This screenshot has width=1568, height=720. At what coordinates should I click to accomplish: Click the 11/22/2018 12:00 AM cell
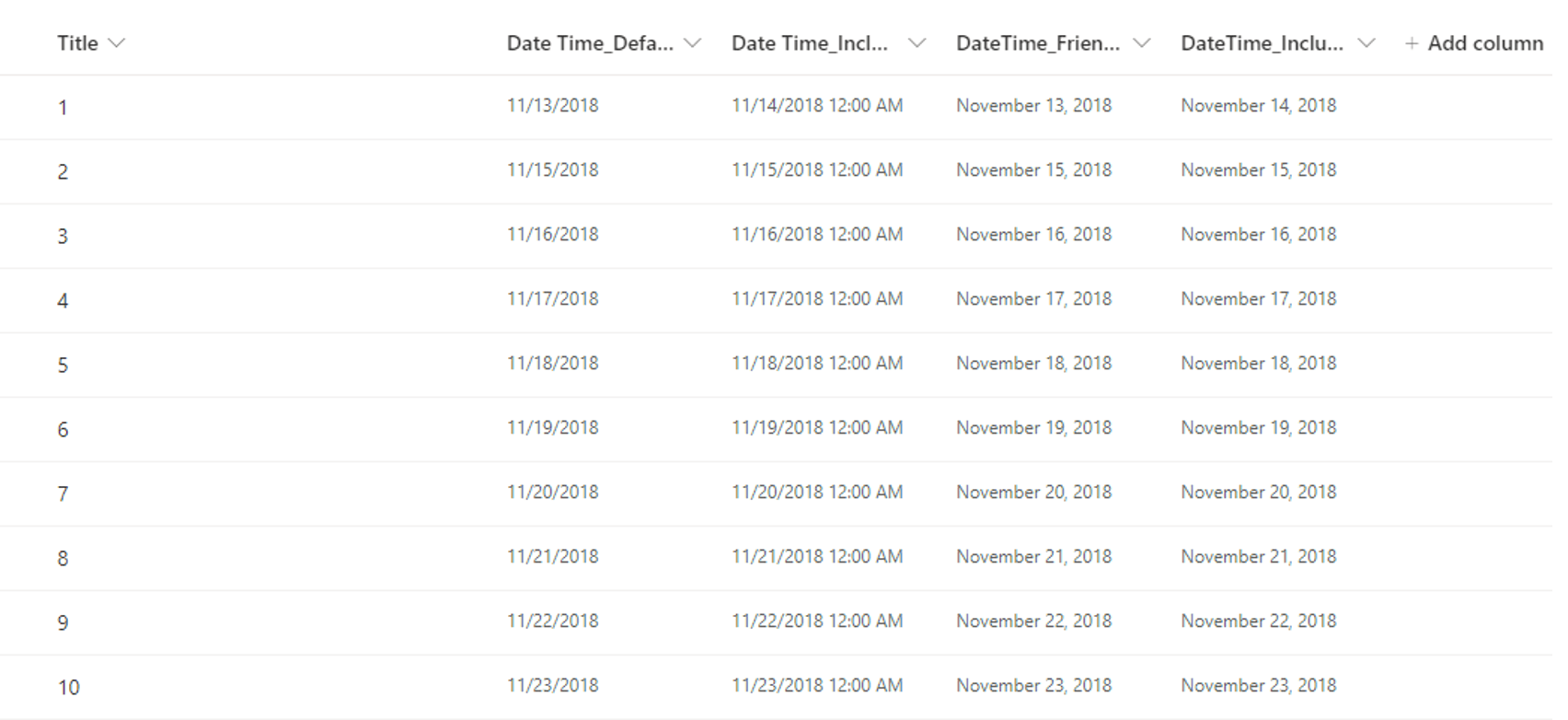817,621
